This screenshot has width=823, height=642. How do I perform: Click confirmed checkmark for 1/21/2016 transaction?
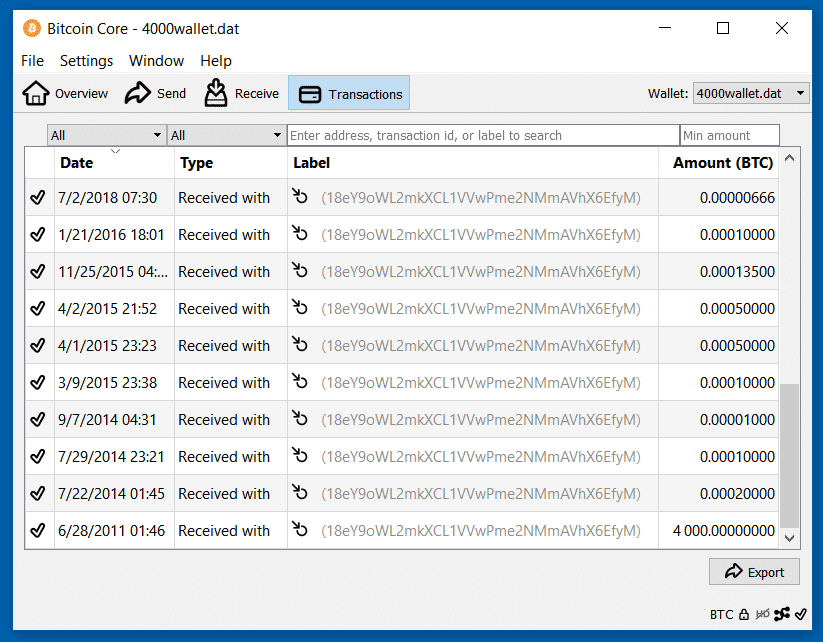(38, 235)
